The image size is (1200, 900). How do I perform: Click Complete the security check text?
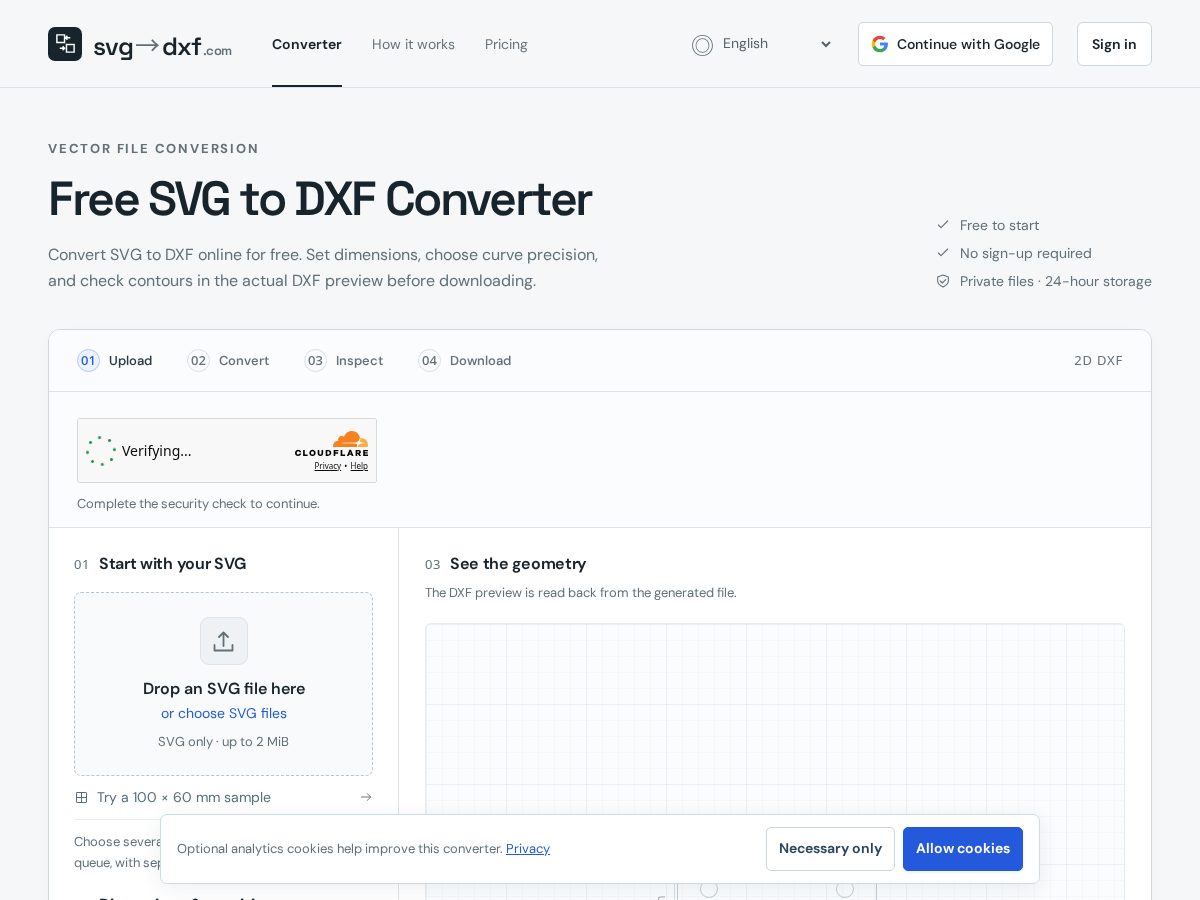click(198, 504)
